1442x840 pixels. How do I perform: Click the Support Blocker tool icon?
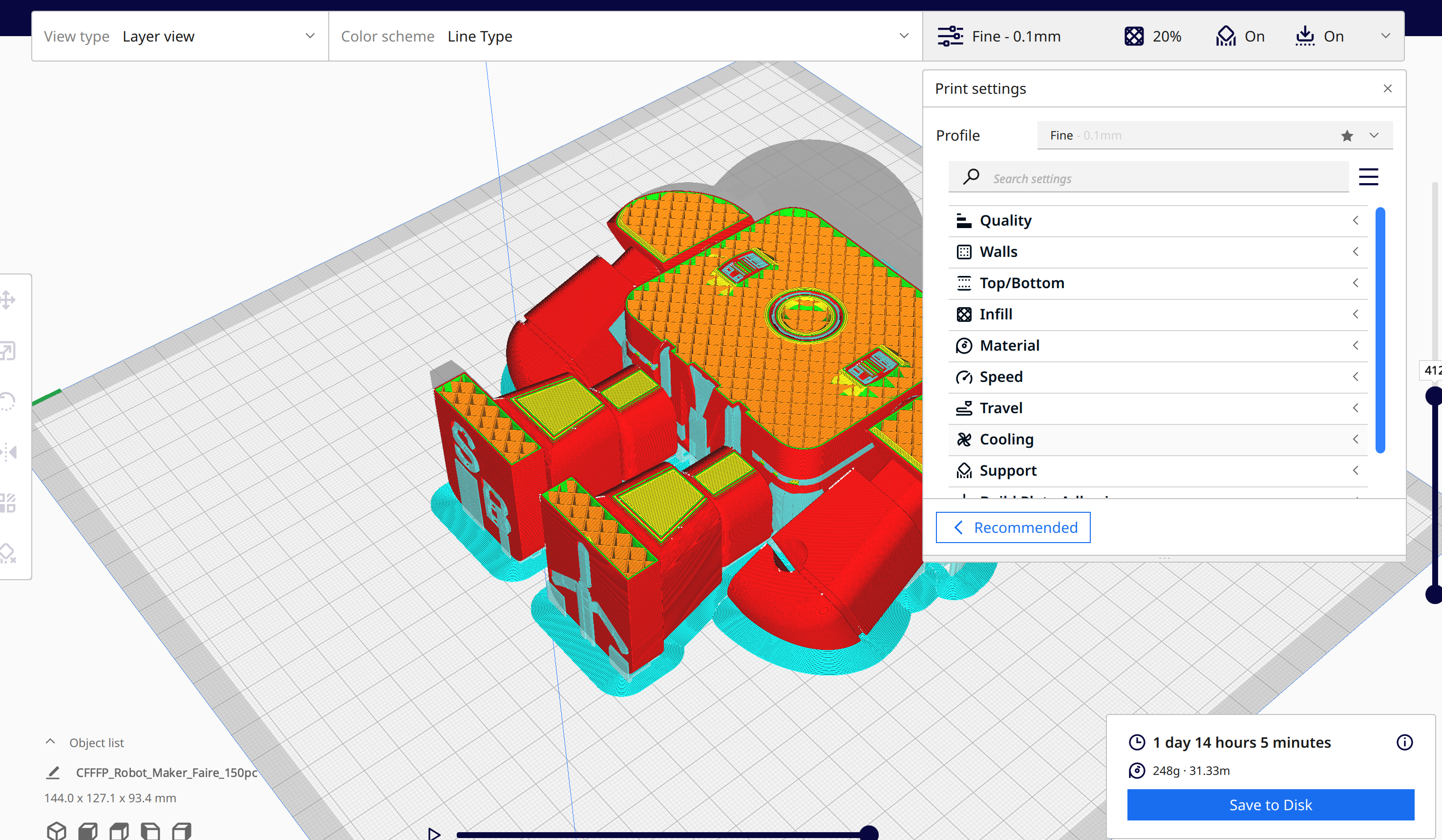pos(8,553)
